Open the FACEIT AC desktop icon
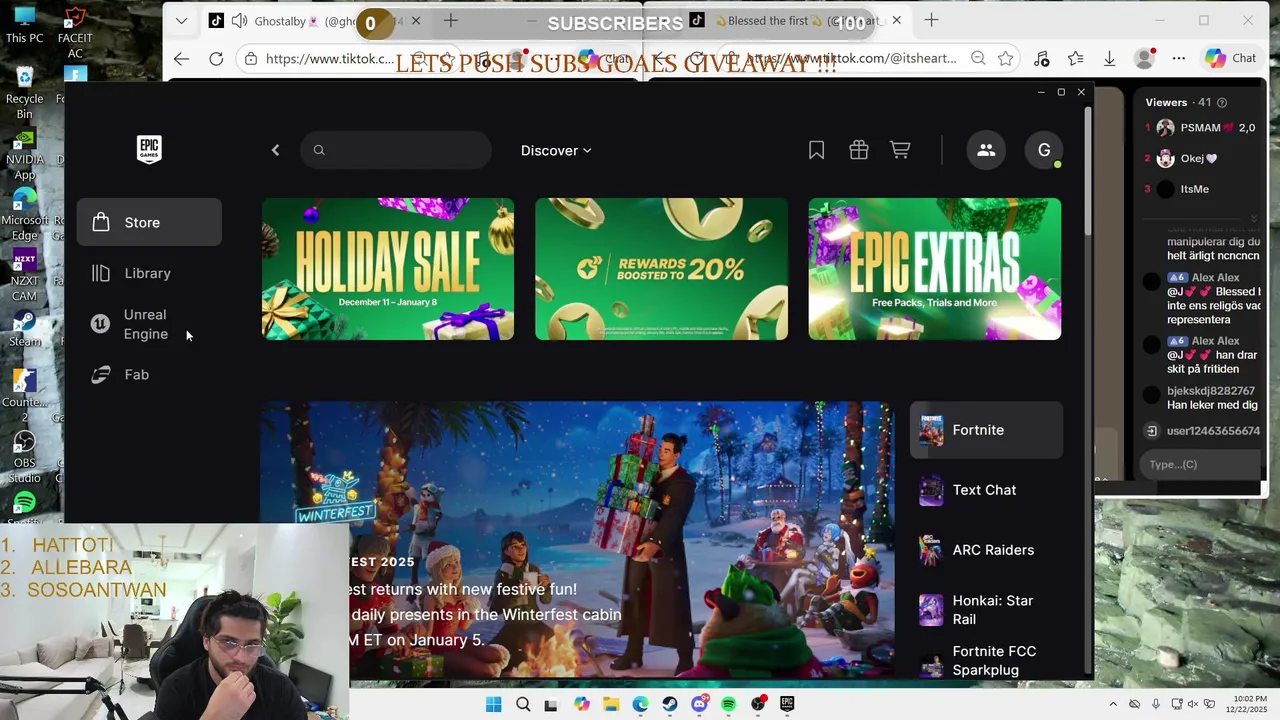 click(x=75, y=32)
